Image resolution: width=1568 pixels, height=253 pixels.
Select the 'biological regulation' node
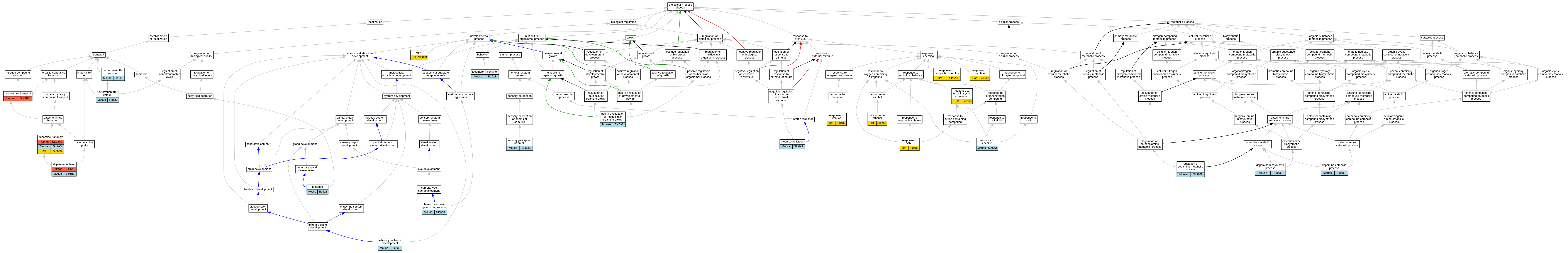(623, 22)
